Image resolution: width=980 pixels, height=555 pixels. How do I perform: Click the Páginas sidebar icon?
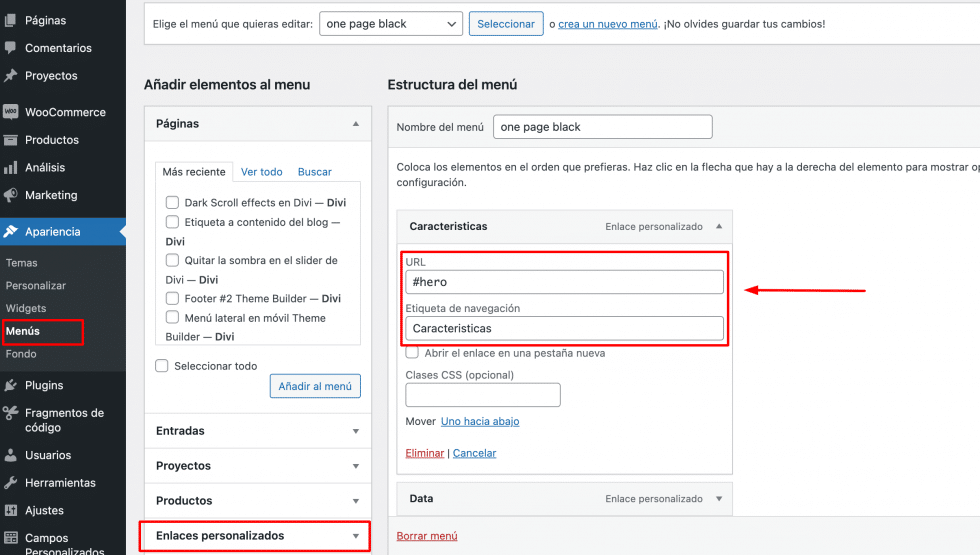click(x=11, y=20)
